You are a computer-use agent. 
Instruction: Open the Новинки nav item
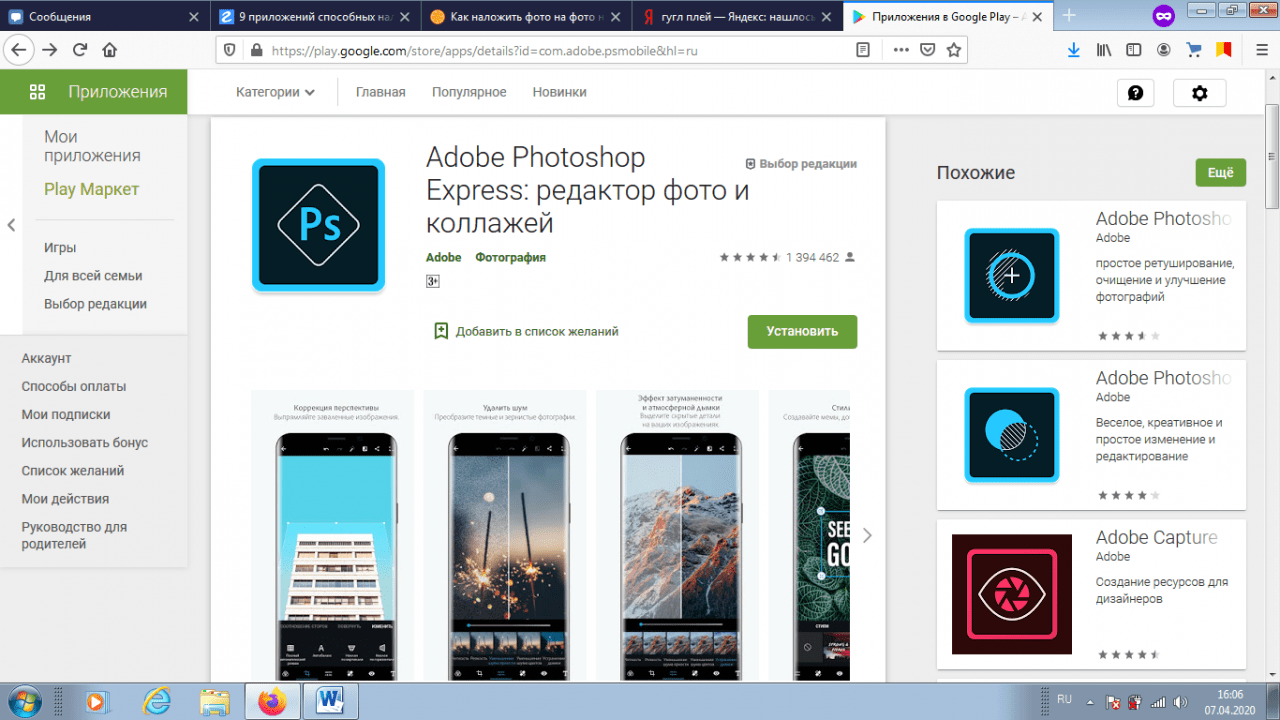click(x=559, y=92)
